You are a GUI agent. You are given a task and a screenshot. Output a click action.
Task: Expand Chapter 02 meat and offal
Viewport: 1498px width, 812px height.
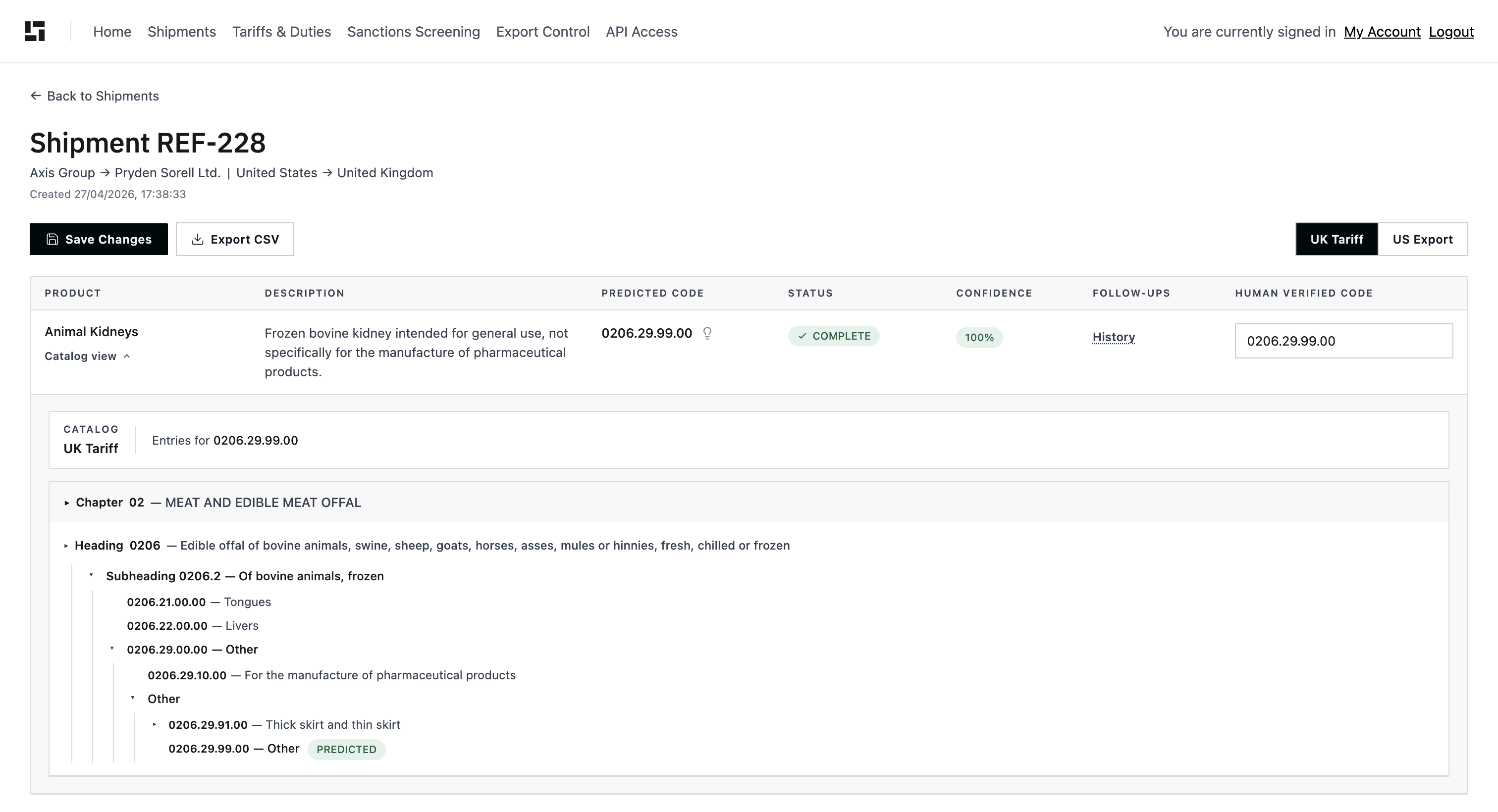click(67, 503)
